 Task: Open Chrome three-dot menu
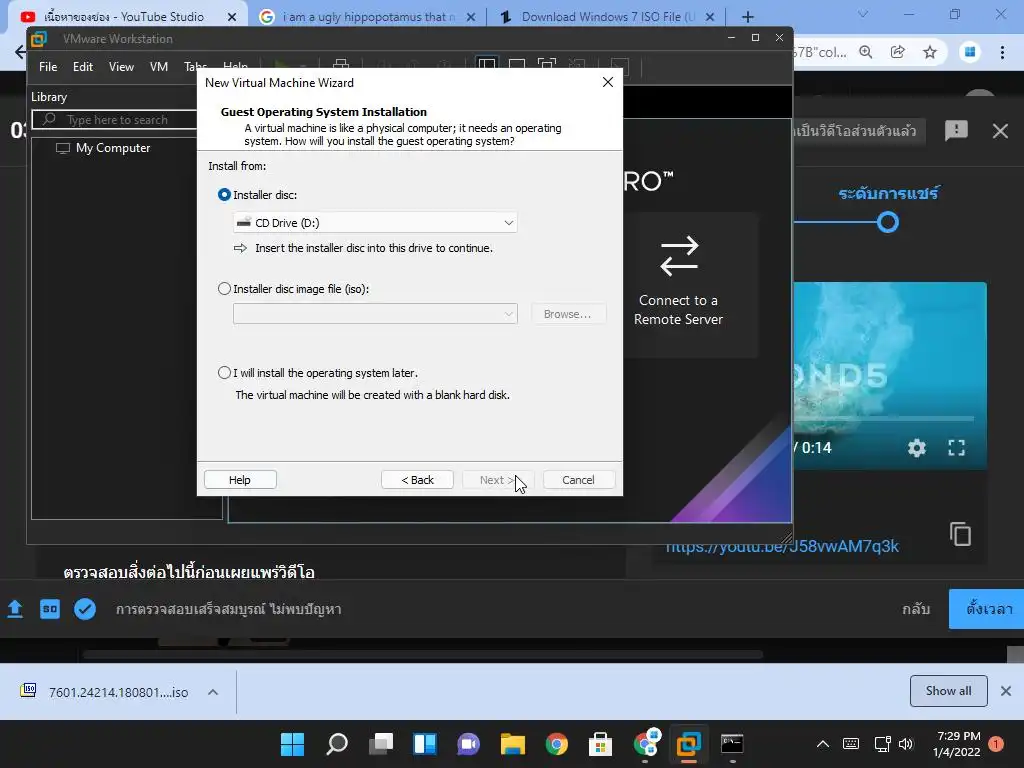[x=1002, y=52]
